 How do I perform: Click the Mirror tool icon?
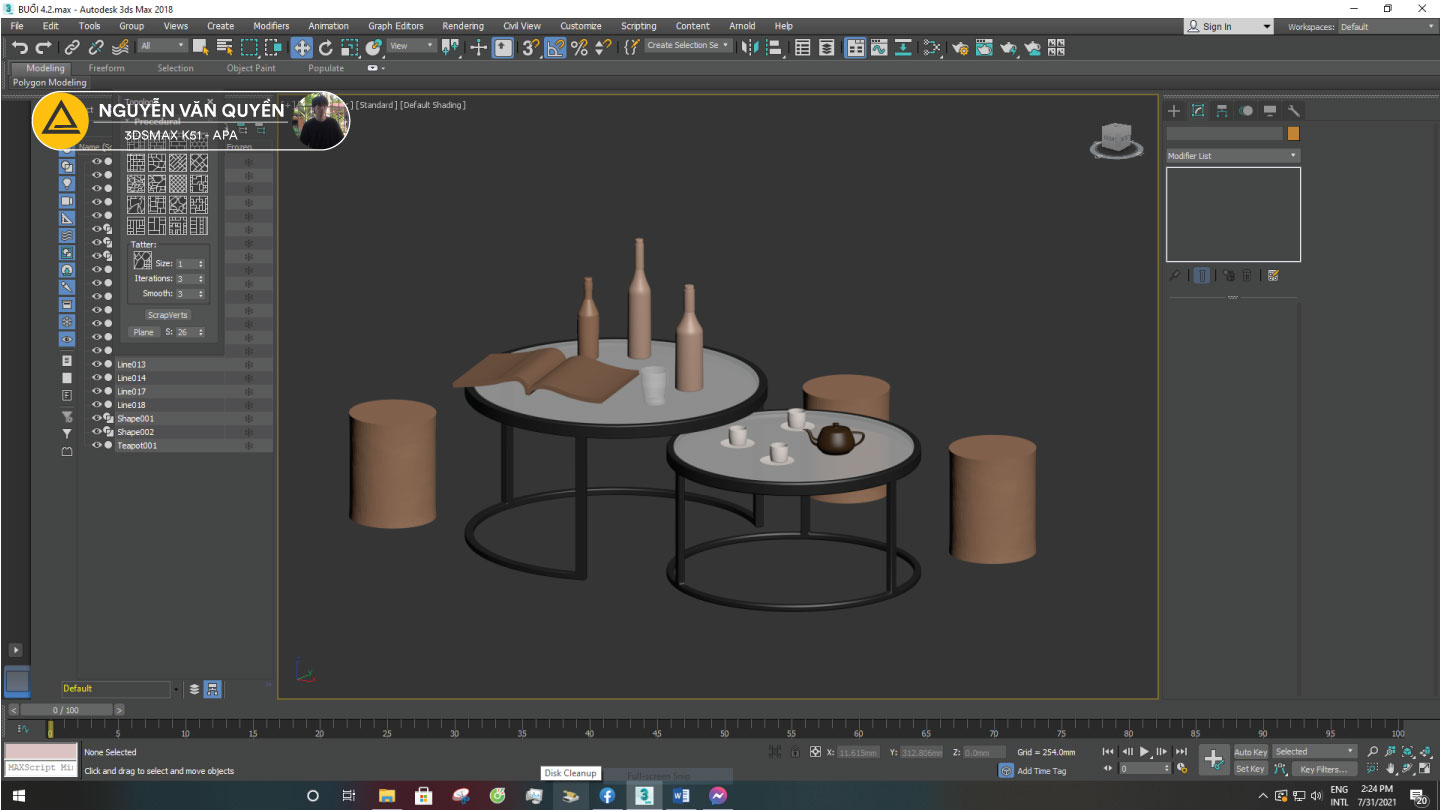click(749, 47)
